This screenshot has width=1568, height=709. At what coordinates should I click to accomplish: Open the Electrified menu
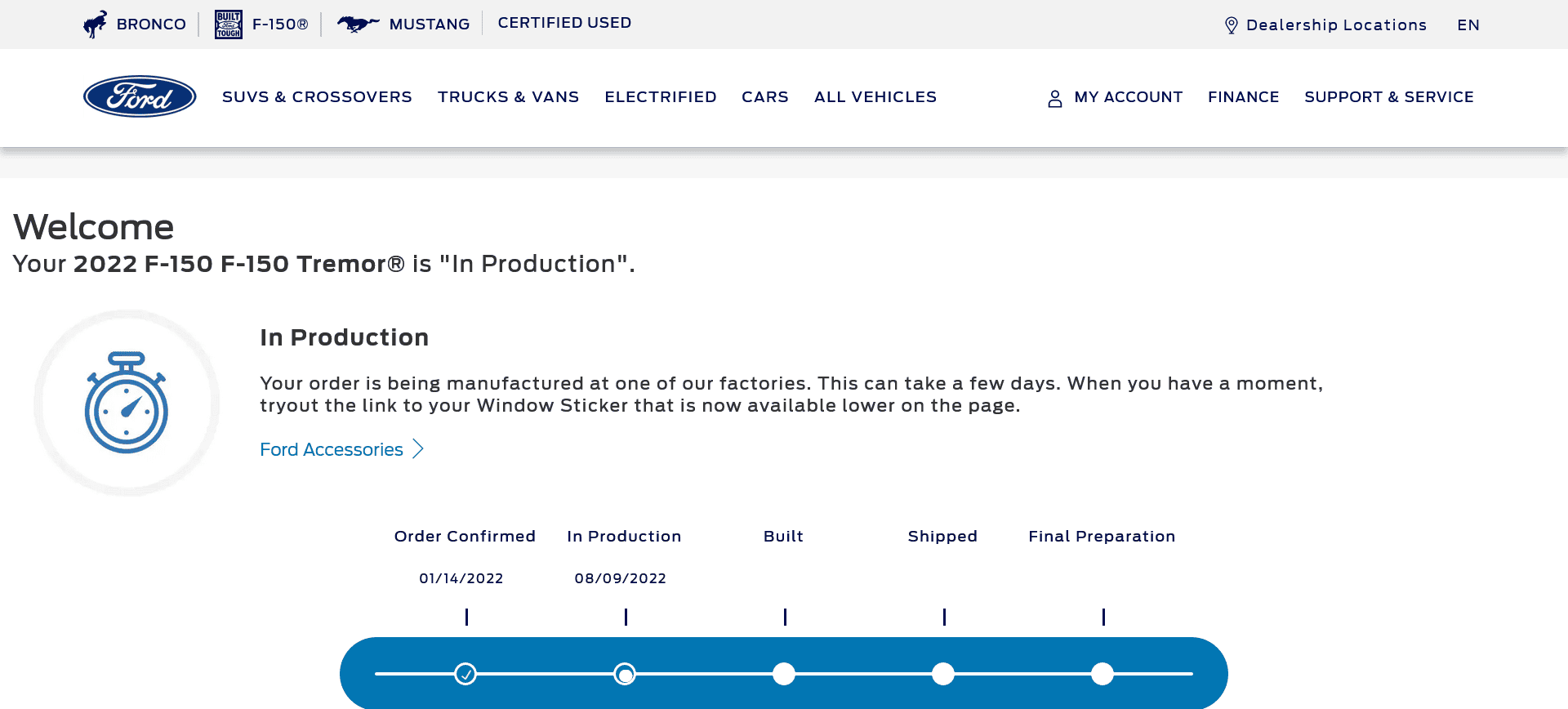(660, 97)
